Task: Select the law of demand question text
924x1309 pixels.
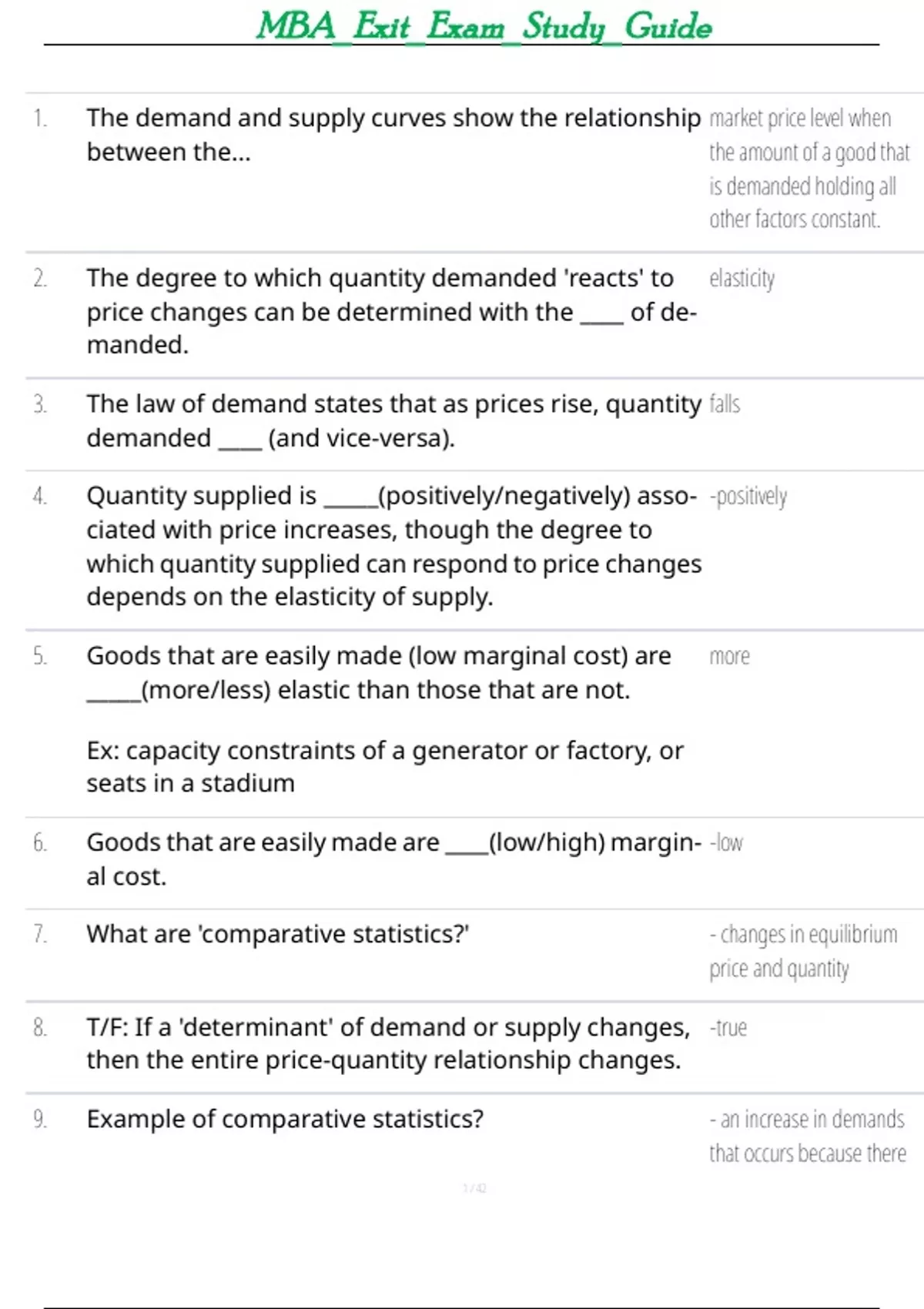Action: tap(393, 420)
